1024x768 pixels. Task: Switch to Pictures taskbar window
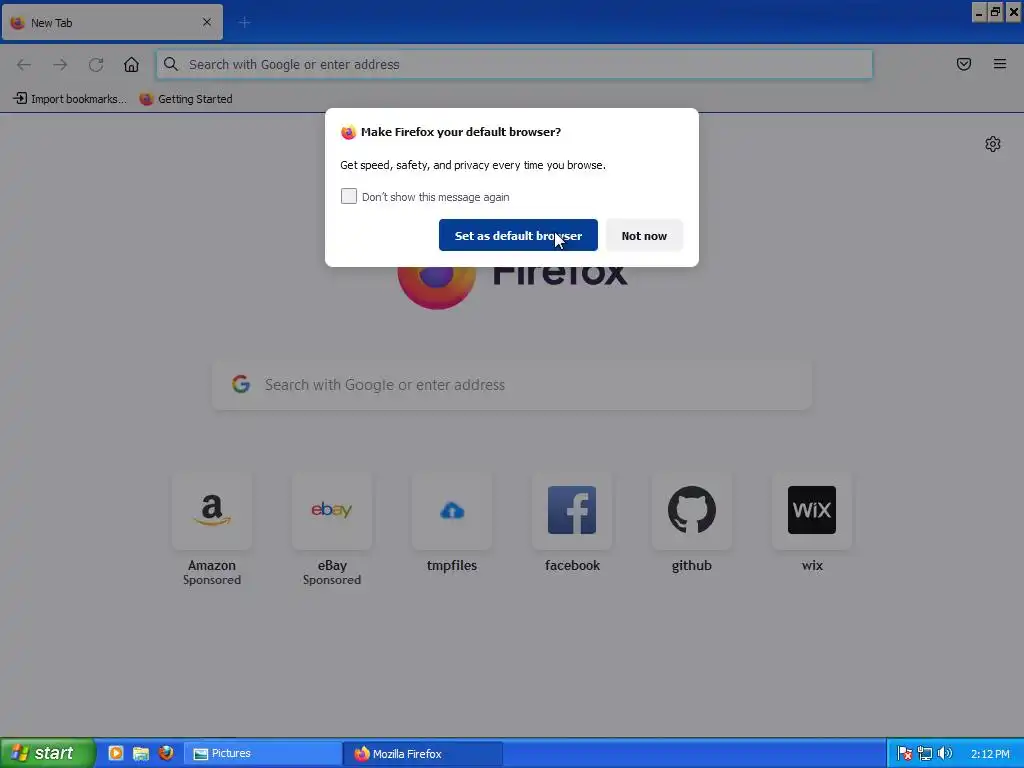click(263, 754)
